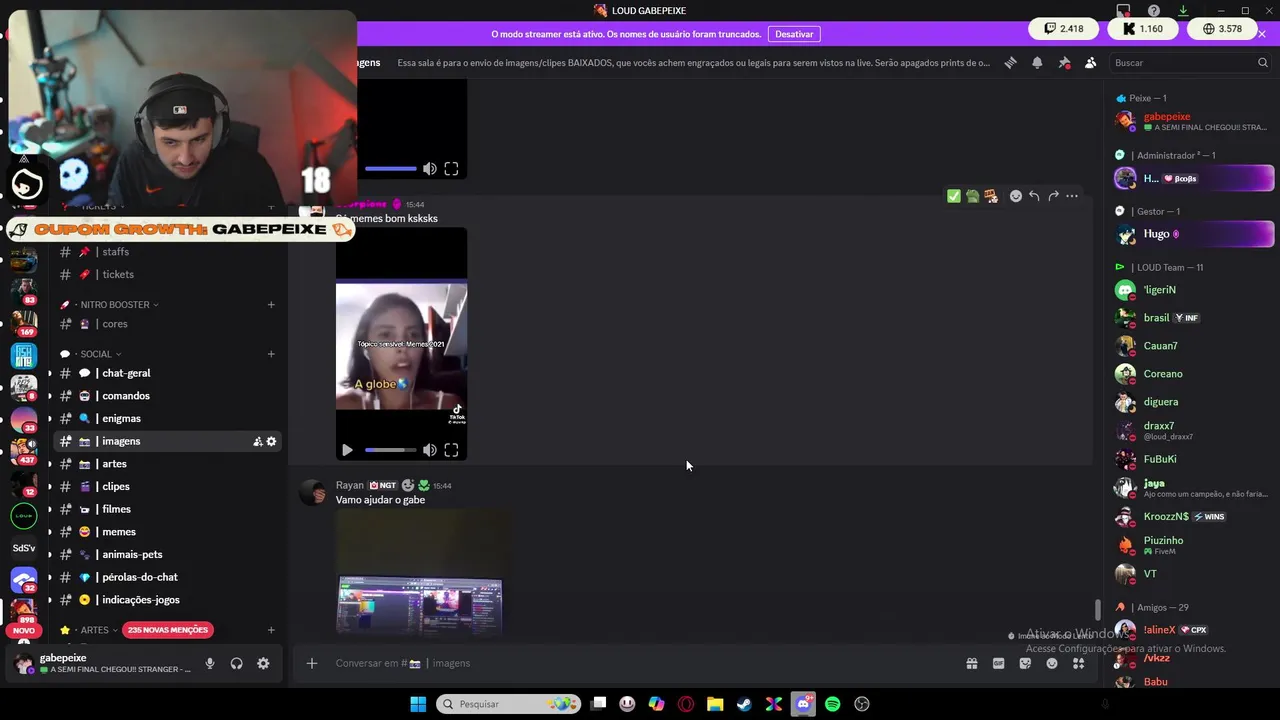This screenshot has width=1280, height=720.
Task: Forward the hovered message
Action: 1053,196
